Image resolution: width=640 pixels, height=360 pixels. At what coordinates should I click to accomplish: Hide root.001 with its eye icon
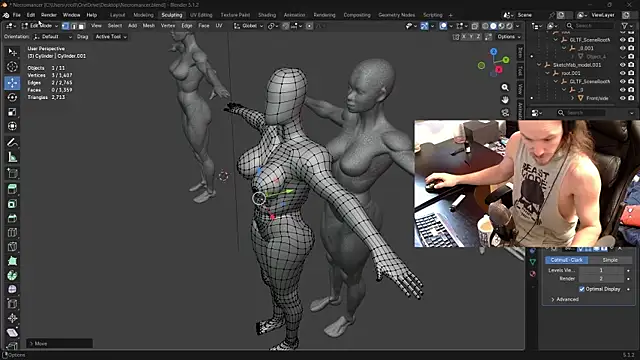coord(622,73)
